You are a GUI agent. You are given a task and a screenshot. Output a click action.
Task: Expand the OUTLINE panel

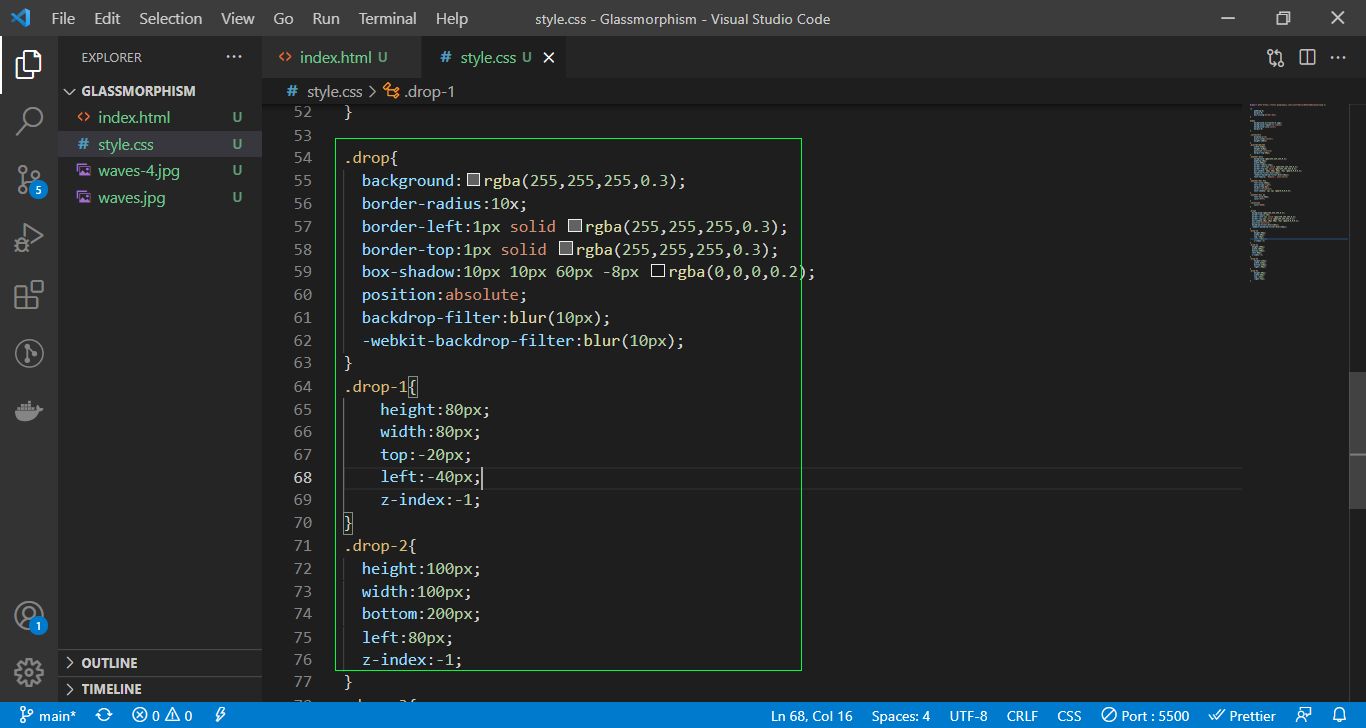pyautogui.click(x=160, y=663)
